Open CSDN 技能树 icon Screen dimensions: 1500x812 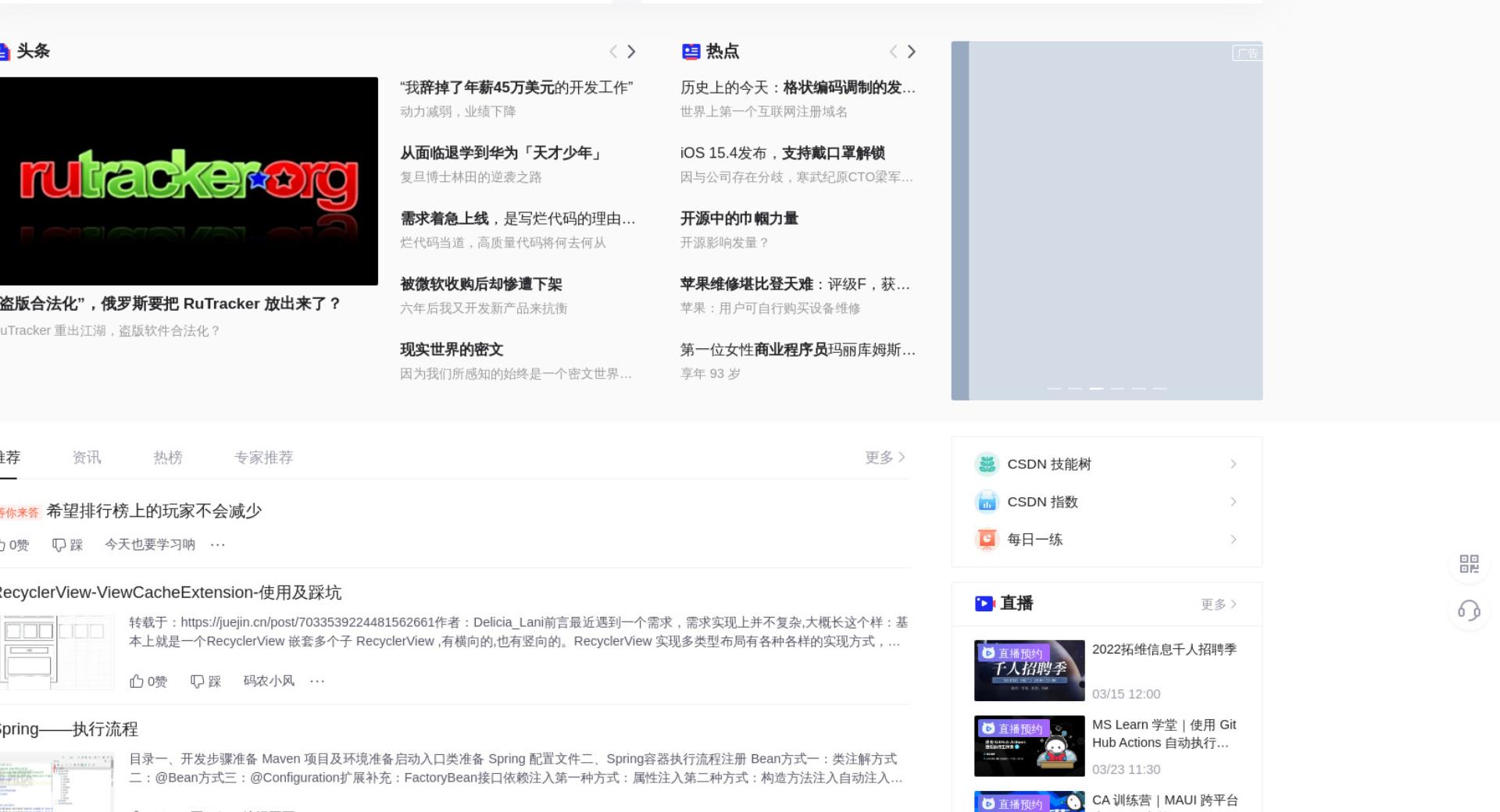[x=987, y=464]
